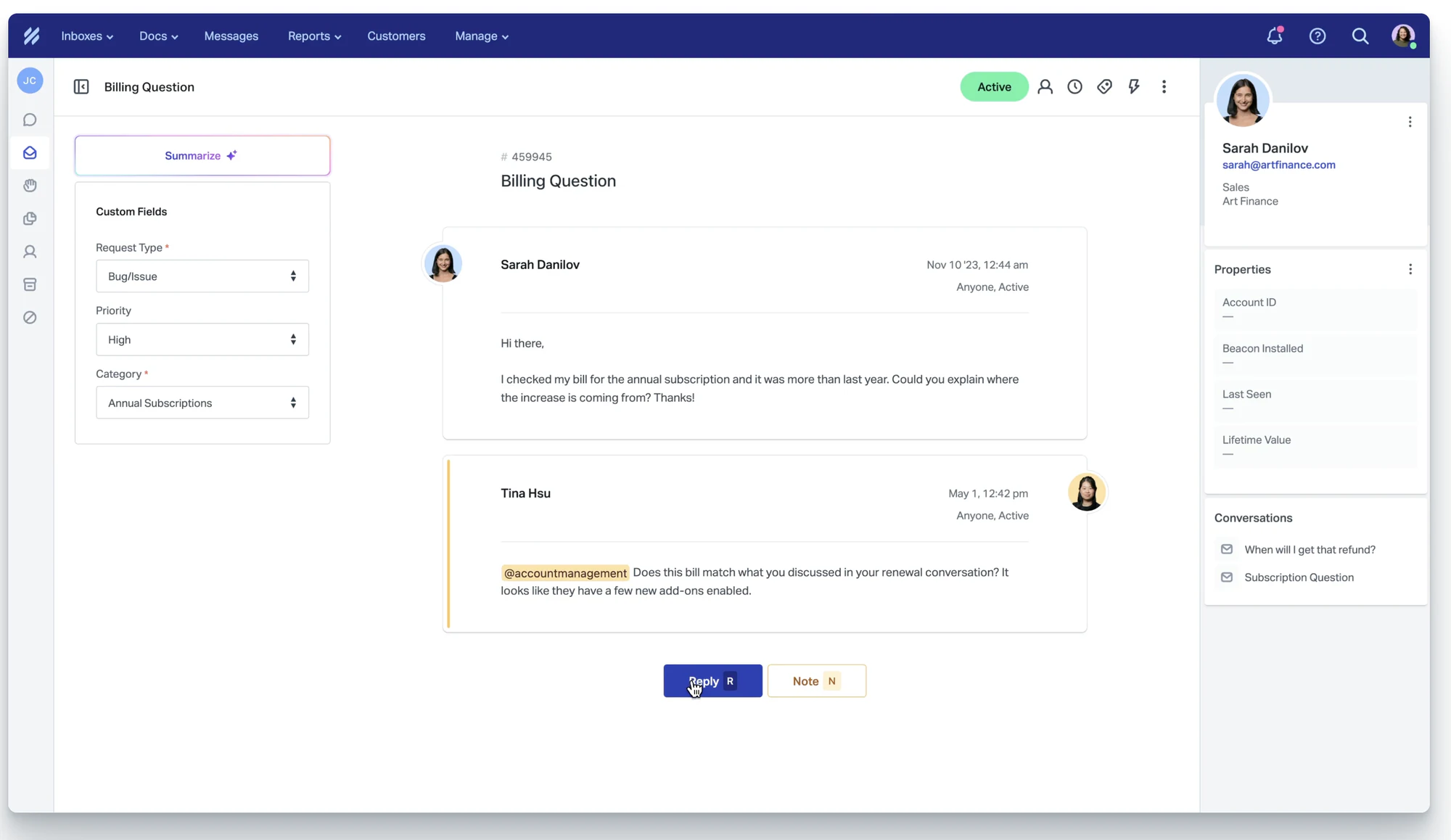The width and height of the screenshot is (1451, 840).
Task: Open the Category dropdown
Action: pos(202,403)
